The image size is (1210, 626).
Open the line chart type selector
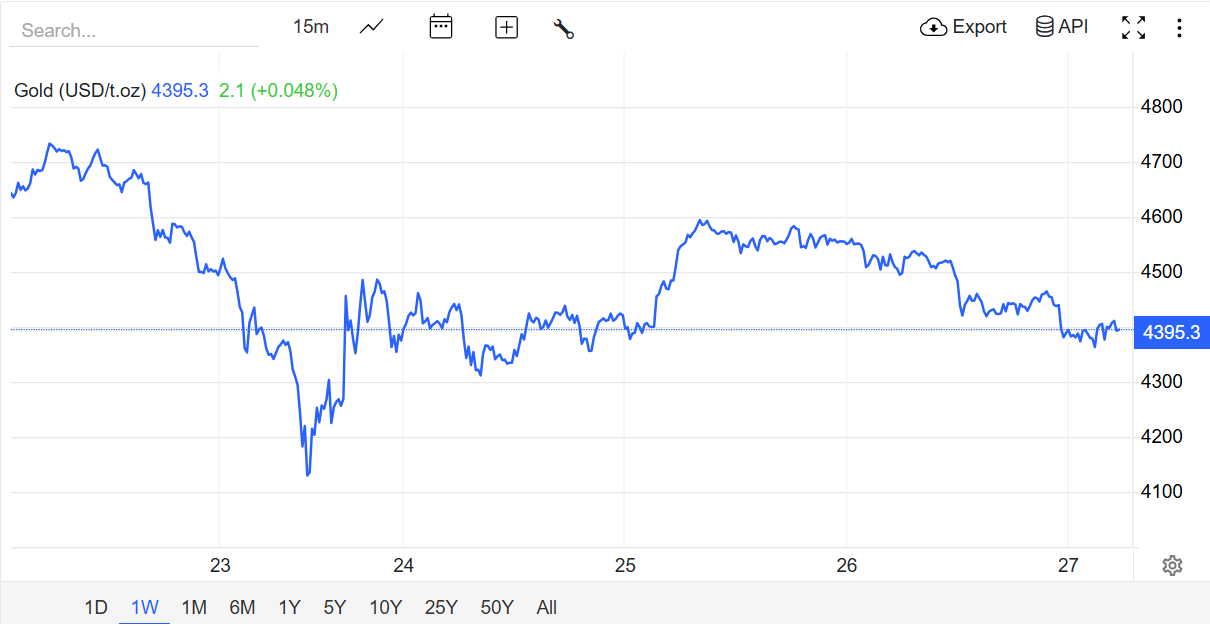[372, 27]
